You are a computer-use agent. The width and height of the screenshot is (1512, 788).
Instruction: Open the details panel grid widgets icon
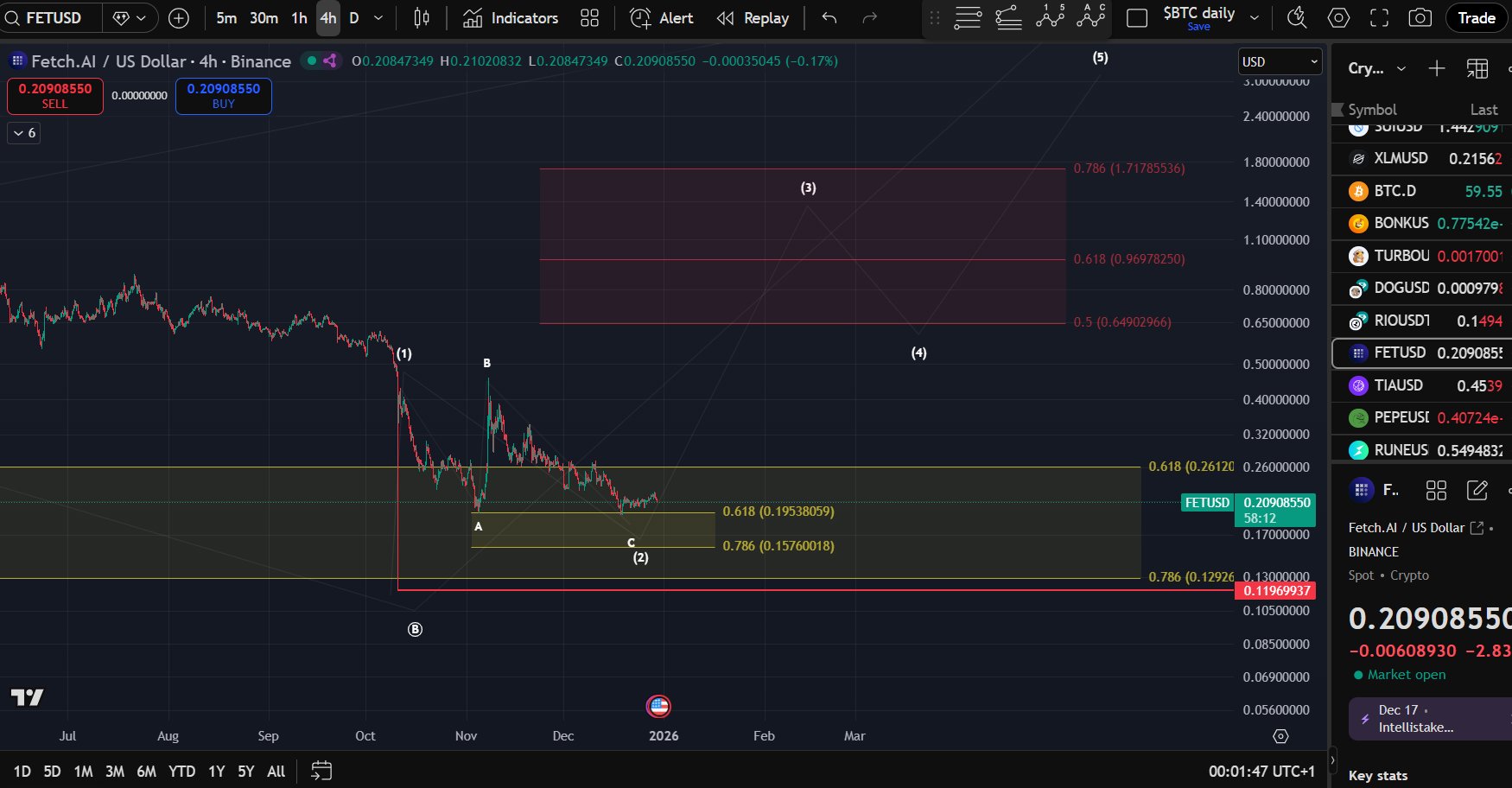click(1436, 491)
